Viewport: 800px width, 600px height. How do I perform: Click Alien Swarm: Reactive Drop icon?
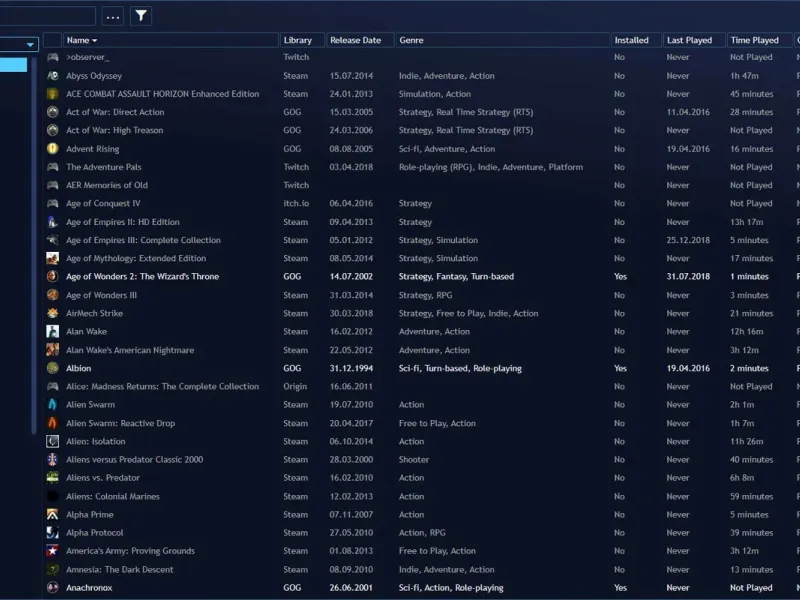pyautogui.click(x=53, y=423)
